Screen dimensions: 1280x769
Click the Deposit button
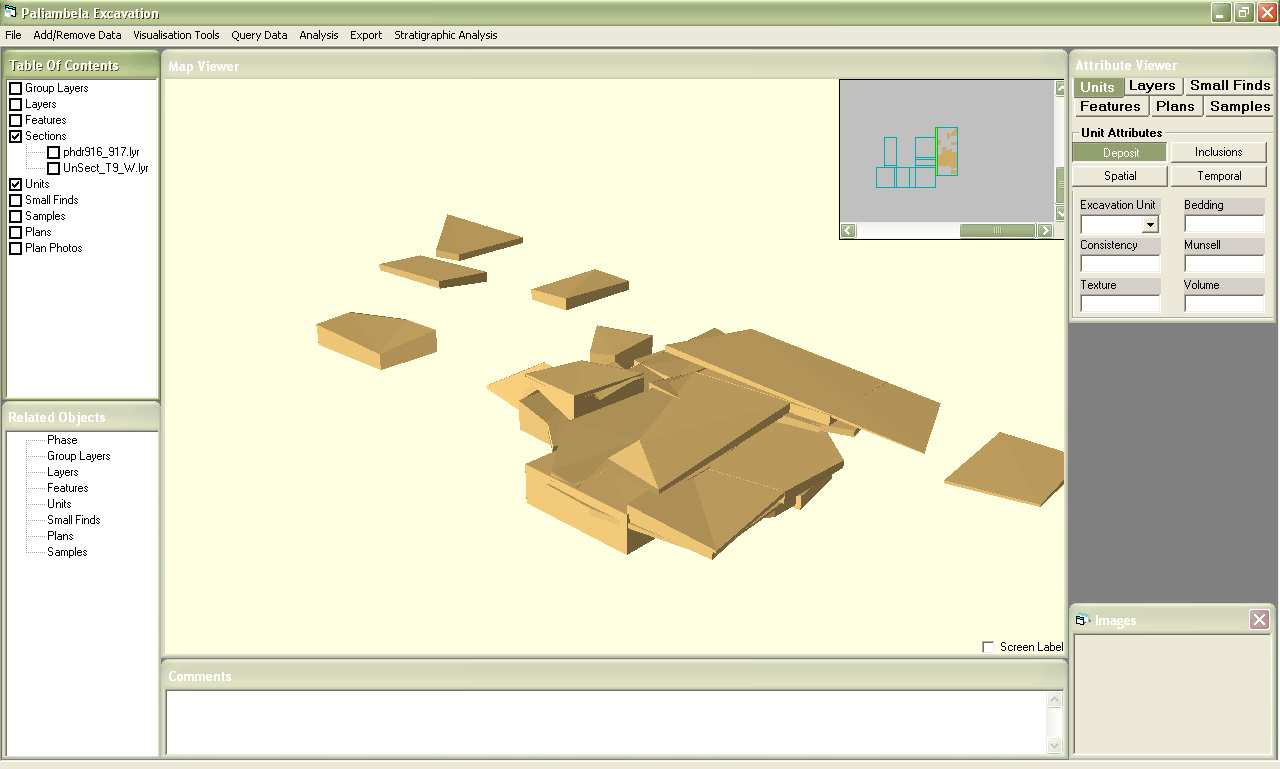coord(1120,153)
